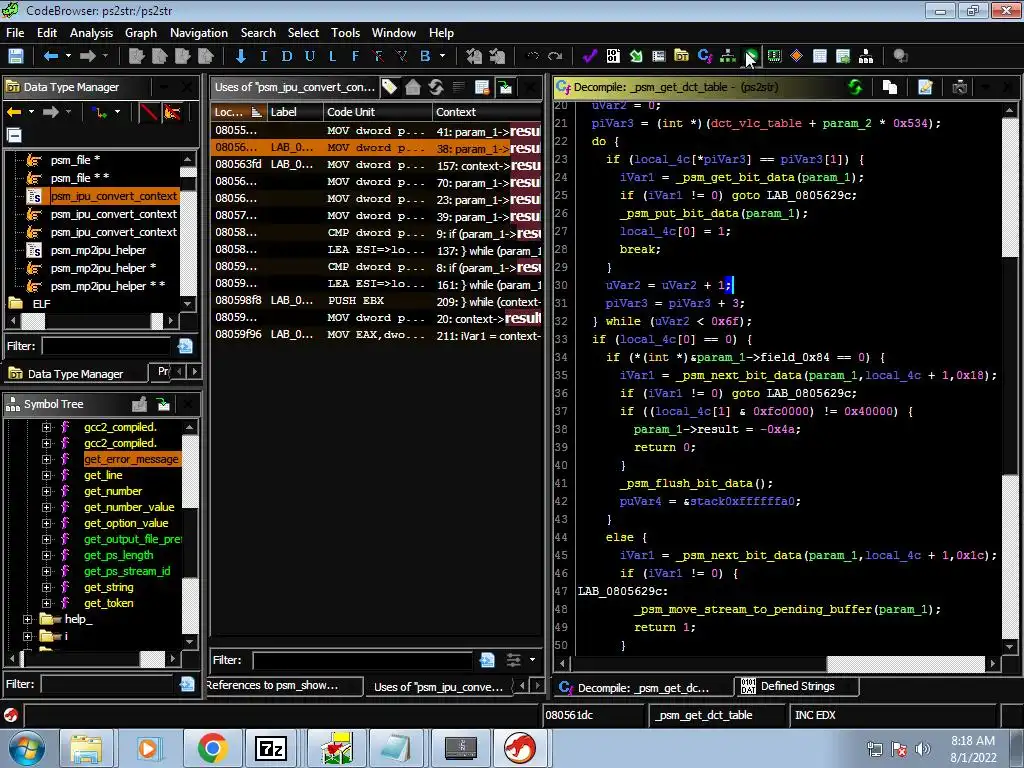Take decompiler snapshot with camera icon
Screen dimensions: 1024x768
(x=959, y=87)
